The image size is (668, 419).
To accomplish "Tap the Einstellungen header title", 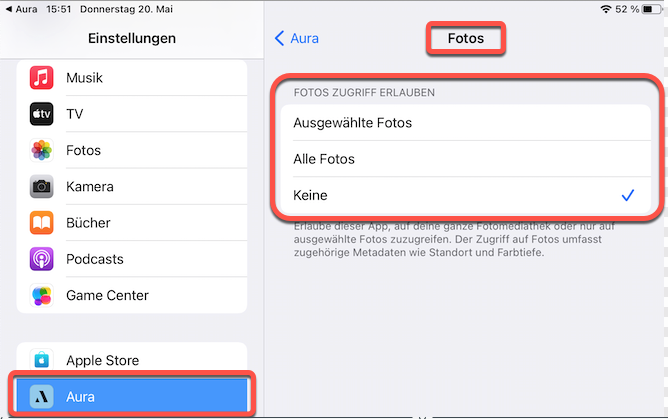I will 132,38.
